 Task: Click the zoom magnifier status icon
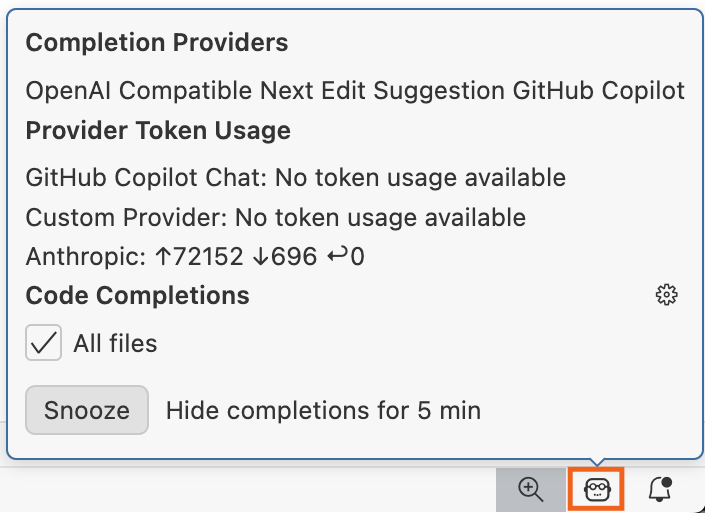pyautogui.click(x=530, y=489)
